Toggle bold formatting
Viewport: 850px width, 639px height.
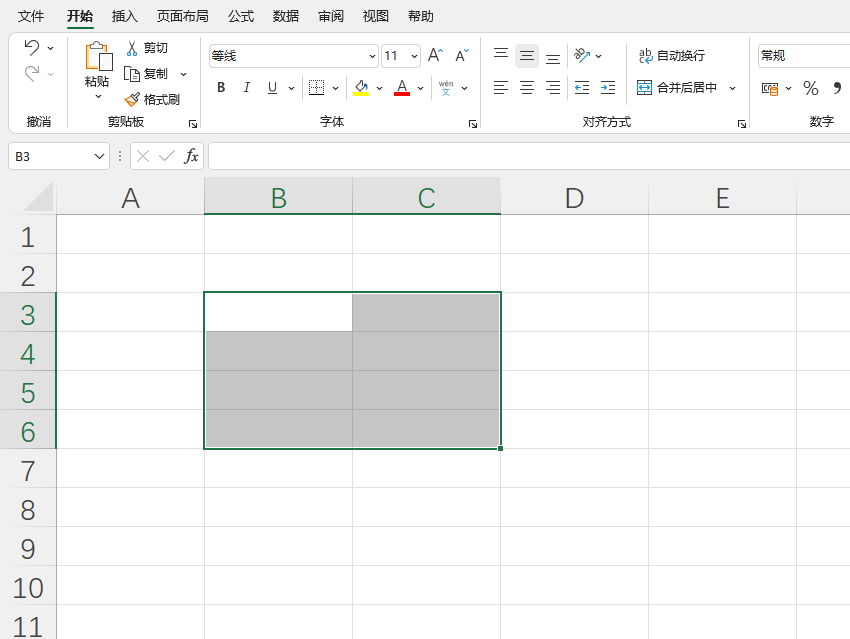click(221, 87)
